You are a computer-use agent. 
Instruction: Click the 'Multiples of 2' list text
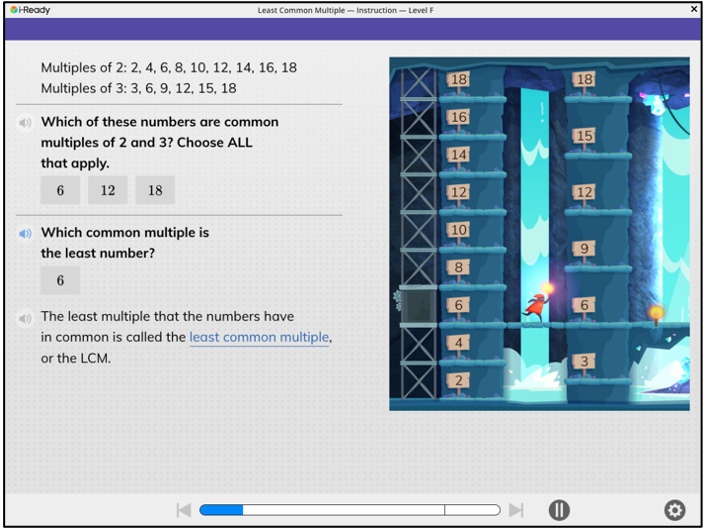(169, 67)
